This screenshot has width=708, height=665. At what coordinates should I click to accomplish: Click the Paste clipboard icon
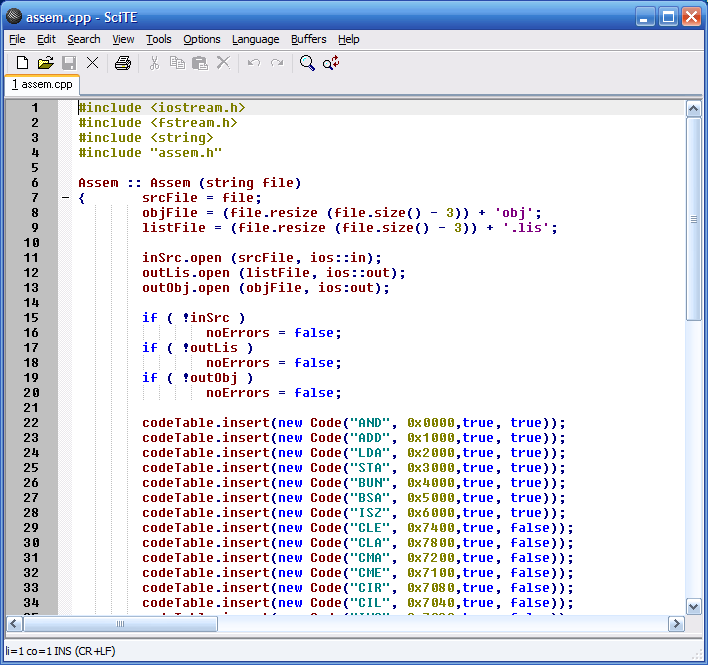click(x=200, y=63)
